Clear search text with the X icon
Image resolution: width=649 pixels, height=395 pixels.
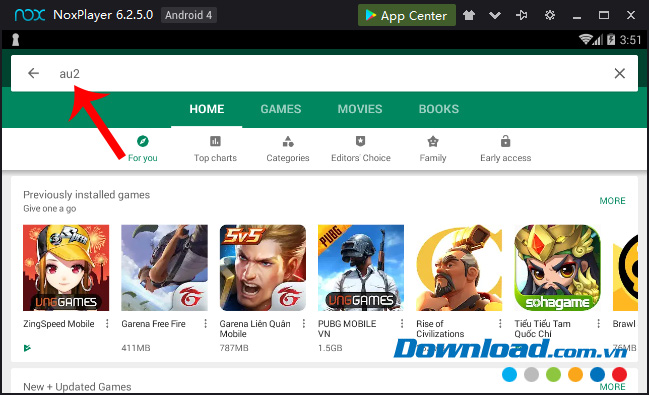[620, 73]
